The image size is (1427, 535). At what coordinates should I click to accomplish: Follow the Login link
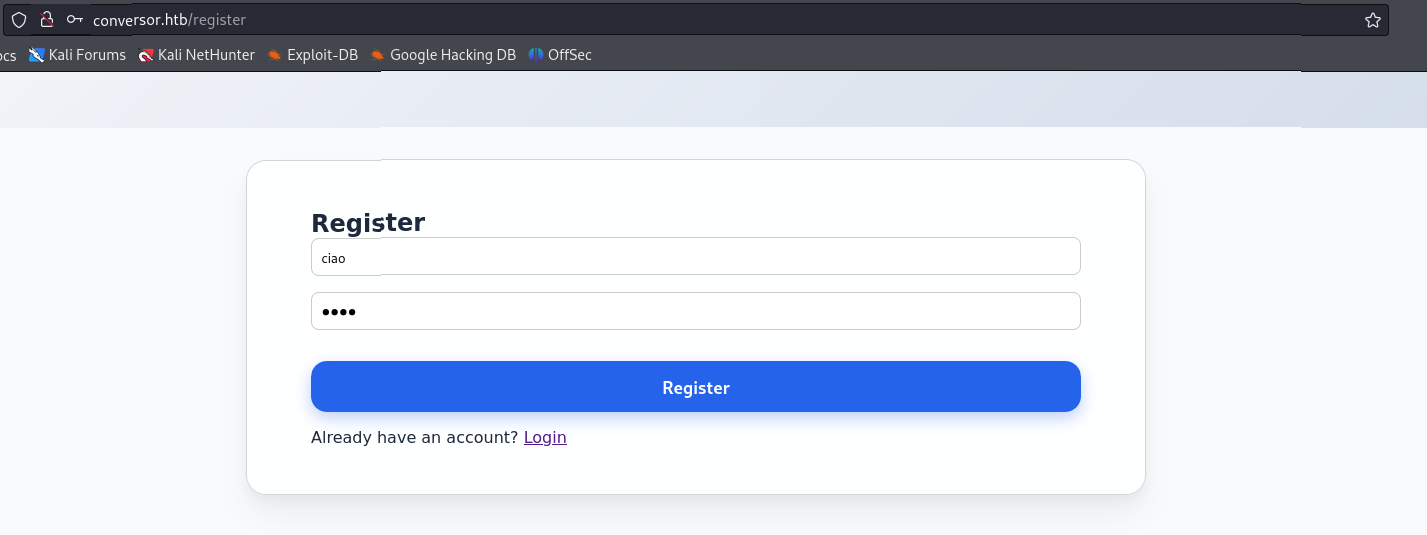pyautogui.click(x=545, y=437)
